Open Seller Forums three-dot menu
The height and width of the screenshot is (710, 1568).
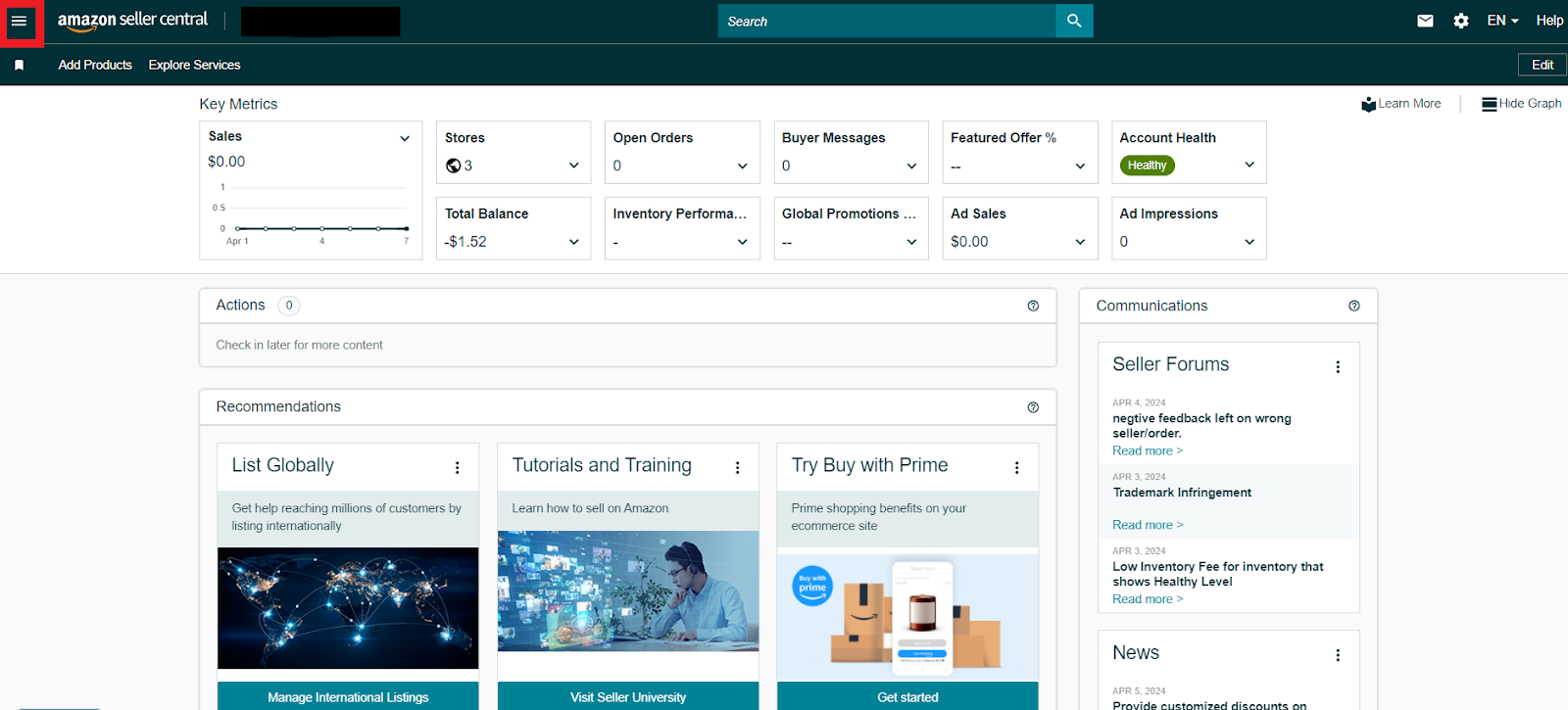[1338, 367]
